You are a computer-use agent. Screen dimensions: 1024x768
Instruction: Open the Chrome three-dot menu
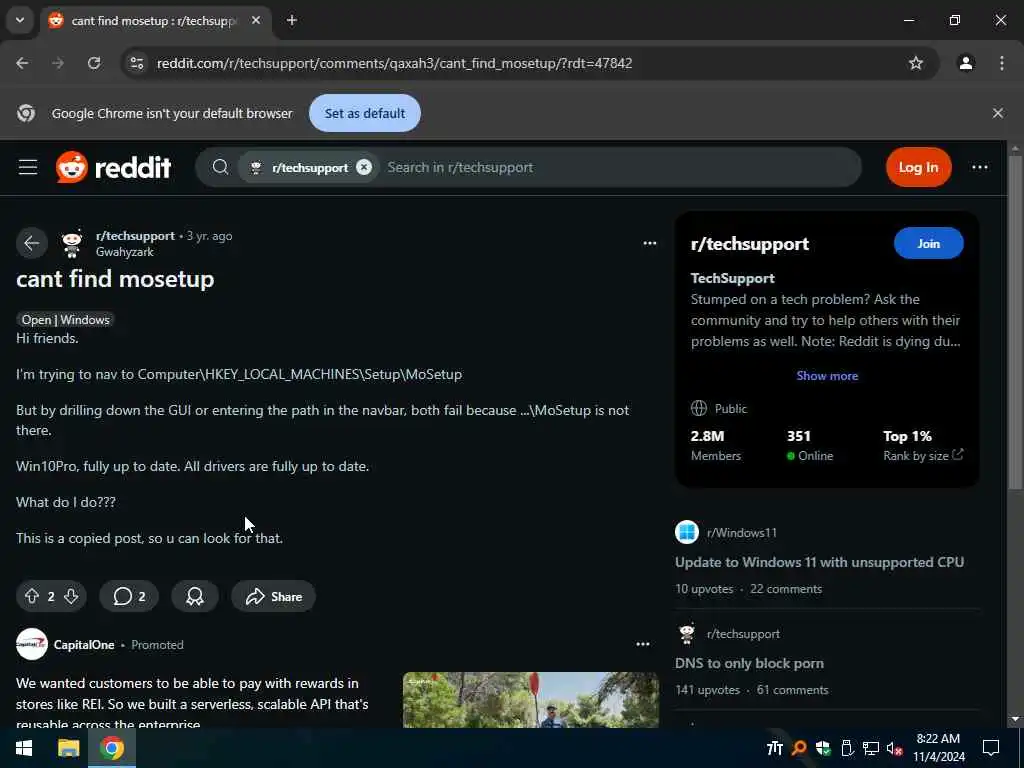pos(1001,63)
